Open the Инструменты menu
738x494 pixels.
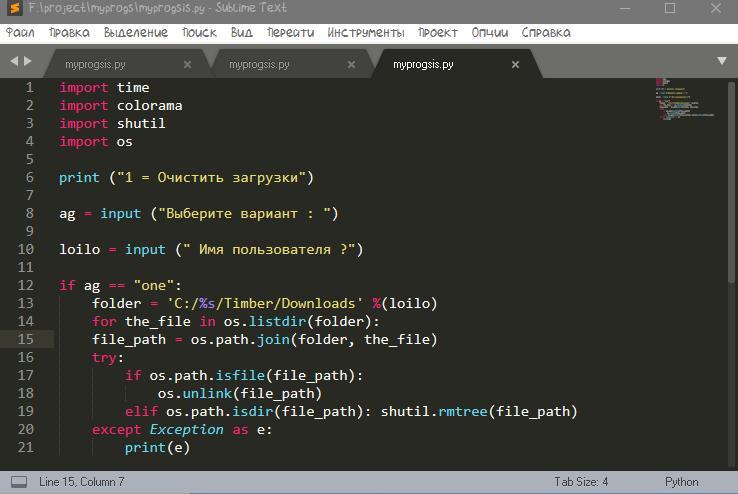[365, 32]
